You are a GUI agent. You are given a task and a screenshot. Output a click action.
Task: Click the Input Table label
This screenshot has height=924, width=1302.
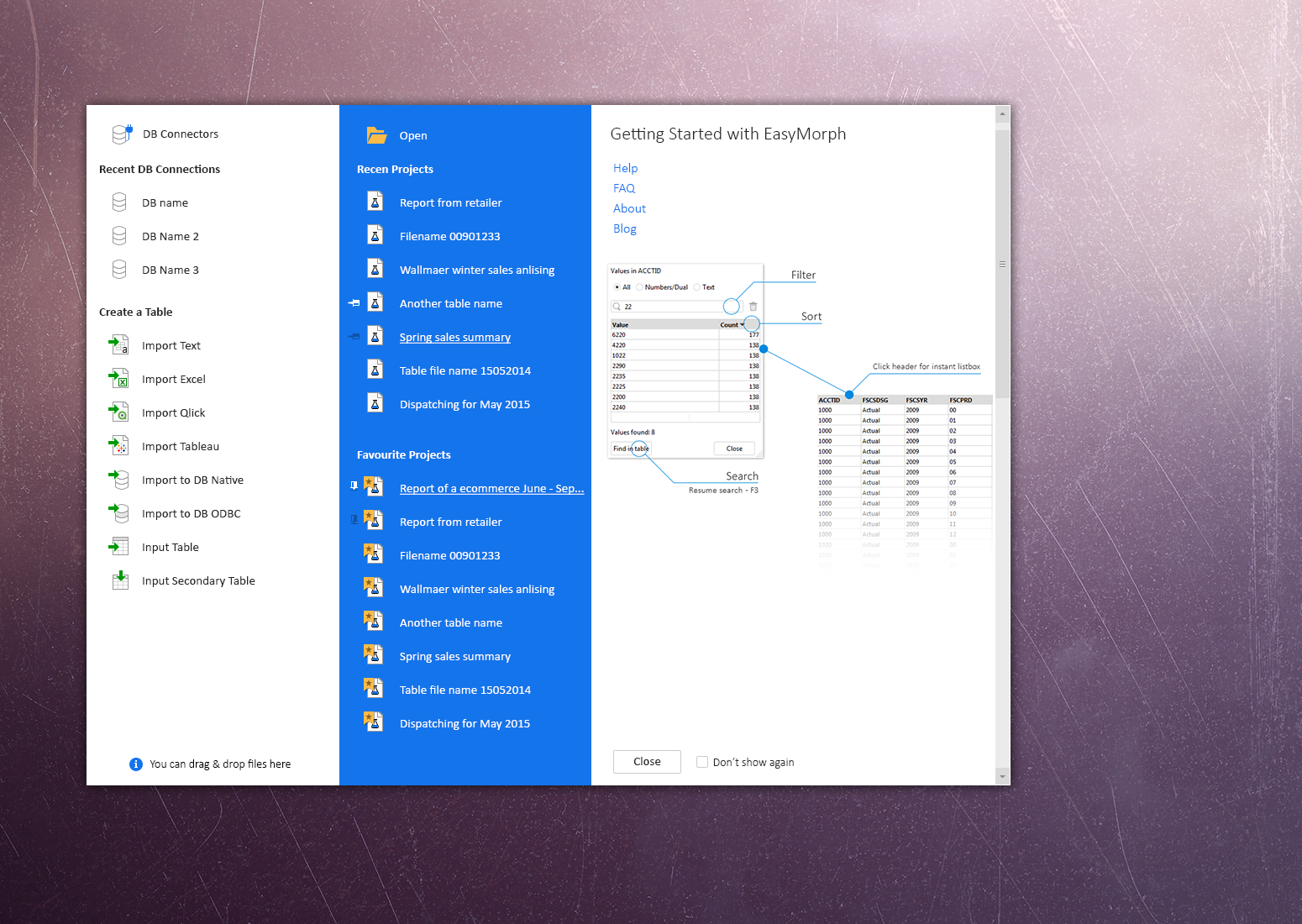point(171,547)
